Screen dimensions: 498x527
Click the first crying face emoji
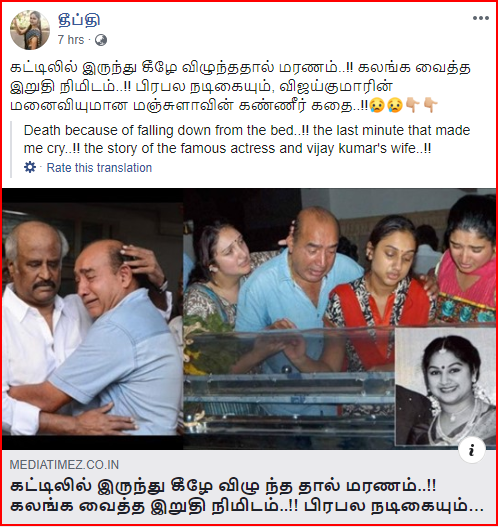[377, 105]
